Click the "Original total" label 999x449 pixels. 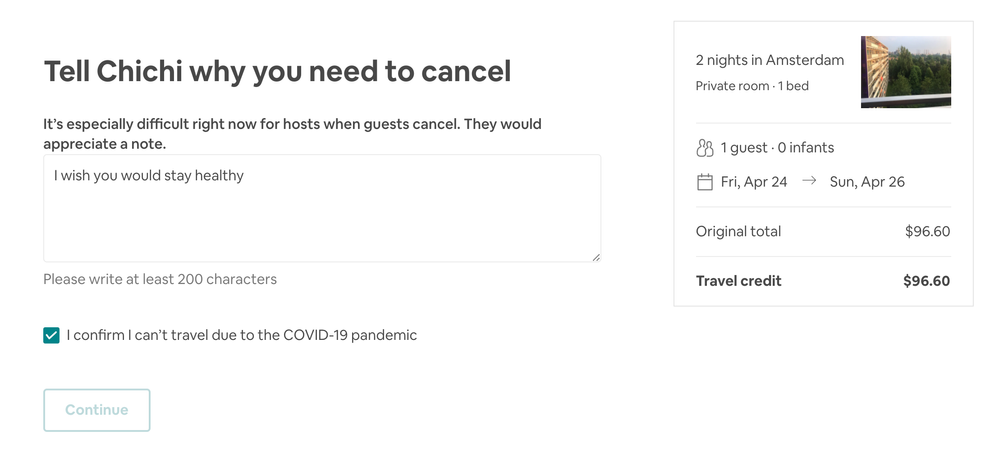(738, 231)
